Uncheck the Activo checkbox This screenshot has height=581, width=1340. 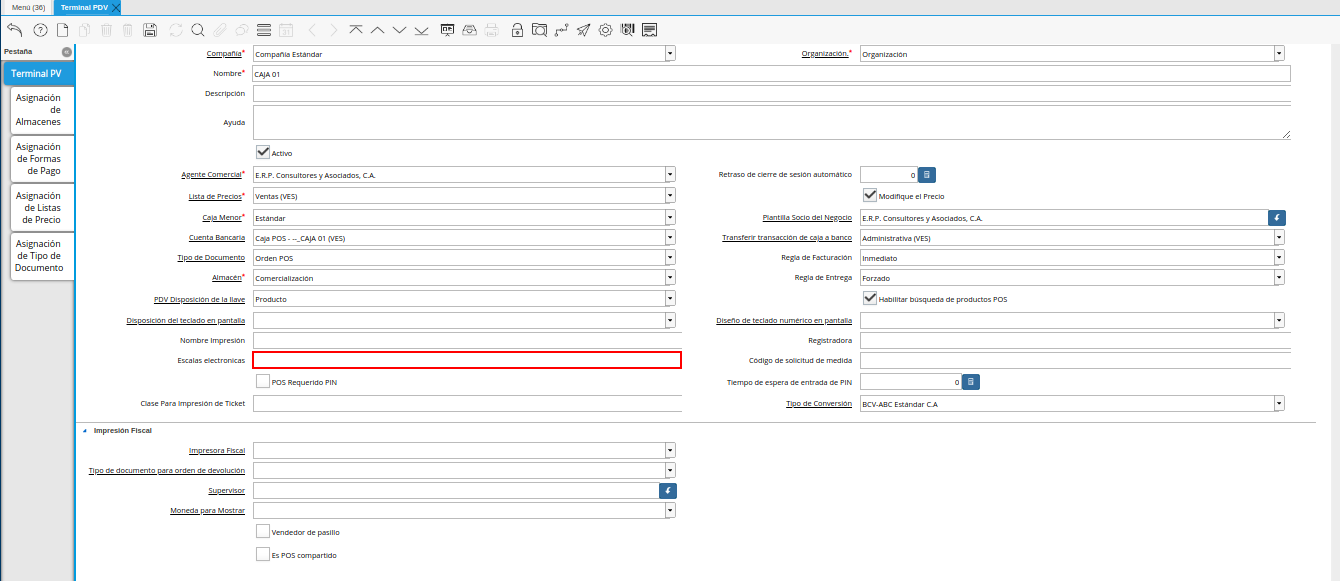(x=264, y=153)
